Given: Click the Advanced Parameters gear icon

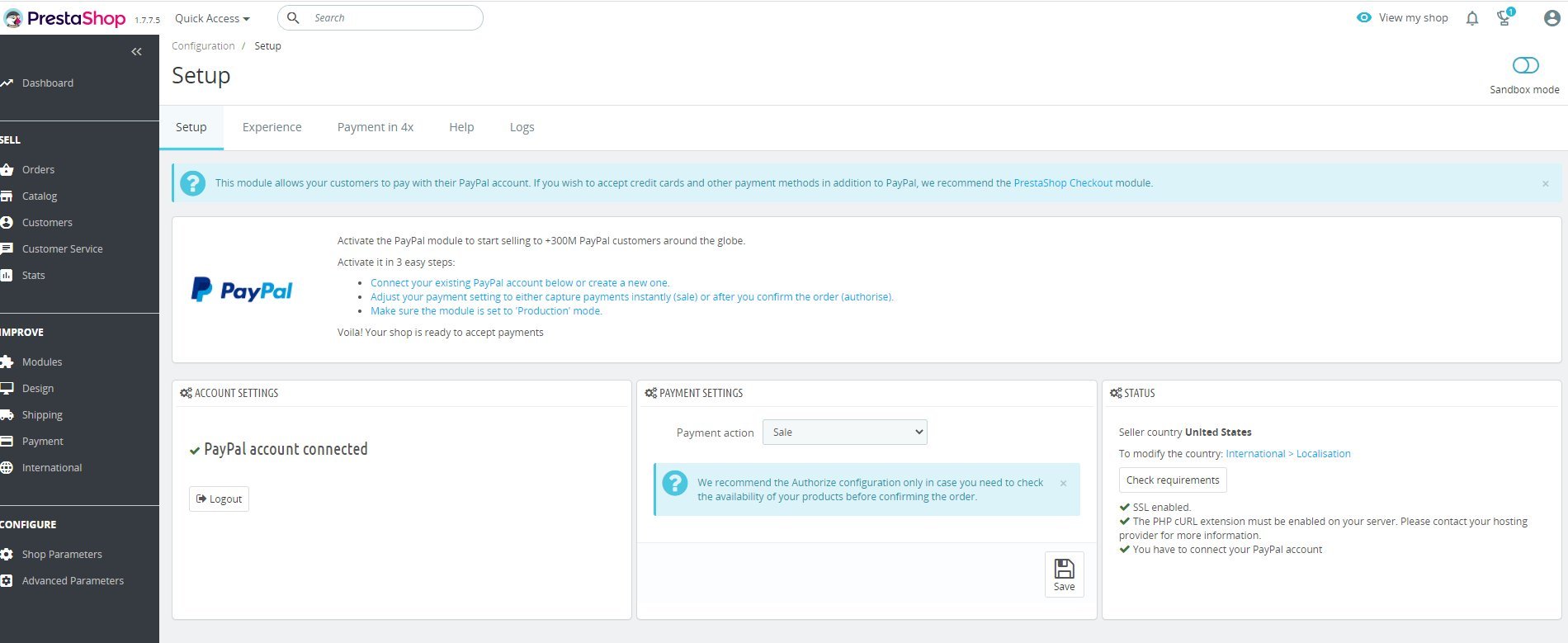Looking at the screenshot, I should coord(7,580).
